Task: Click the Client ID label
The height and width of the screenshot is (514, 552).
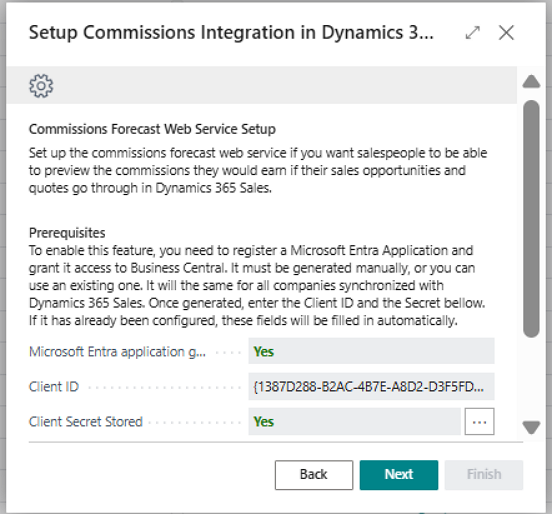Action: (54, 387)
